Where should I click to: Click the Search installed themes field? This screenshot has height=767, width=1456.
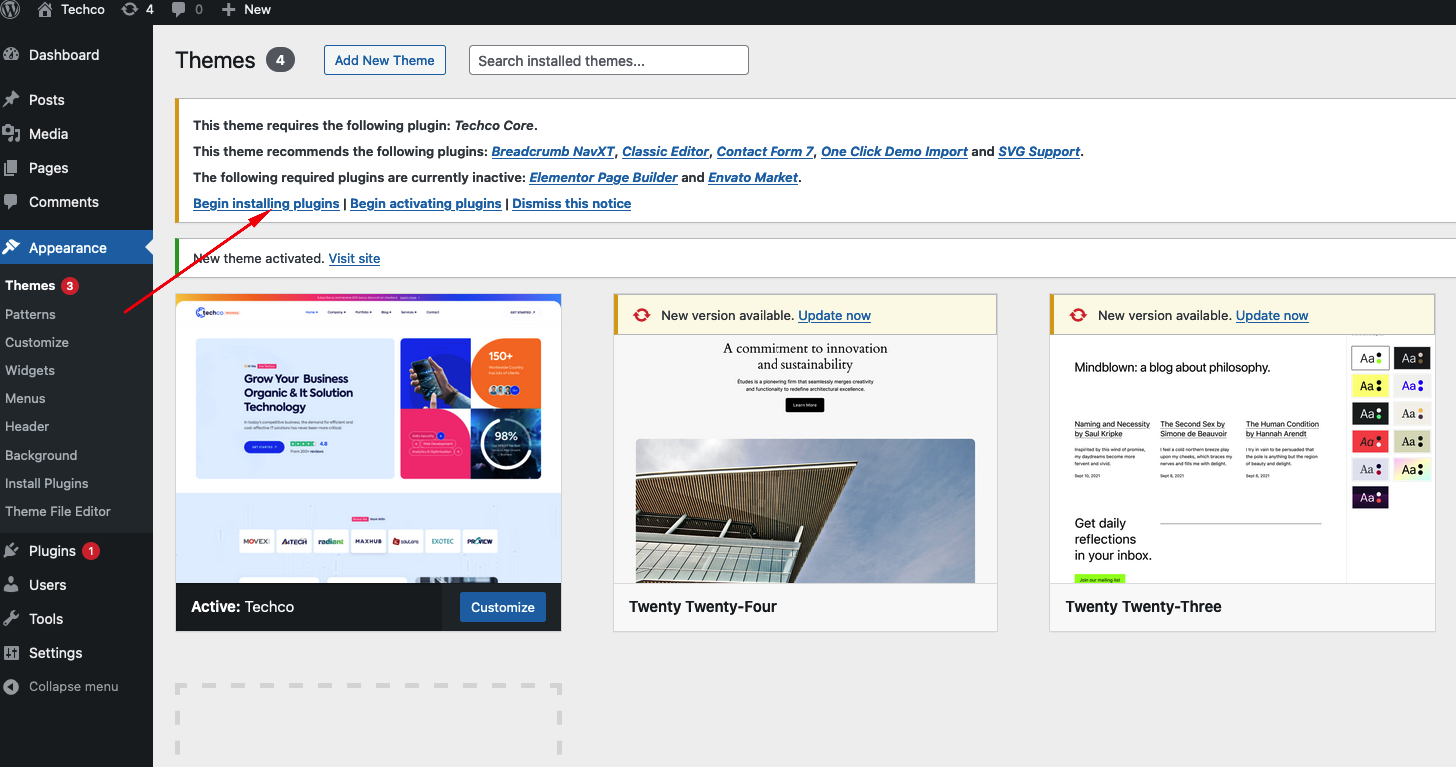coord(608,60)
